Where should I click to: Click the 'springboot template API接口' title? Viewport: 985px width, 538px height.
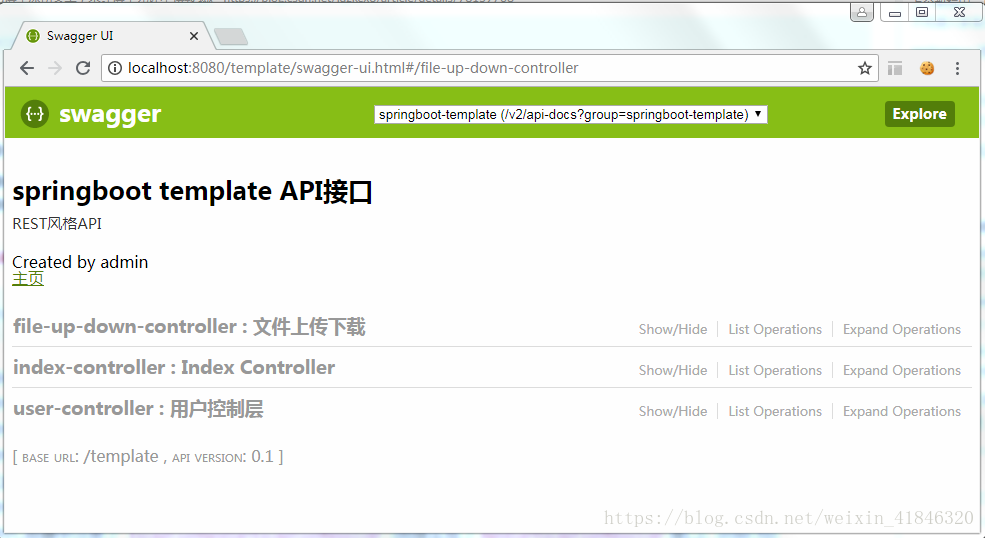[x=193, y=192]
